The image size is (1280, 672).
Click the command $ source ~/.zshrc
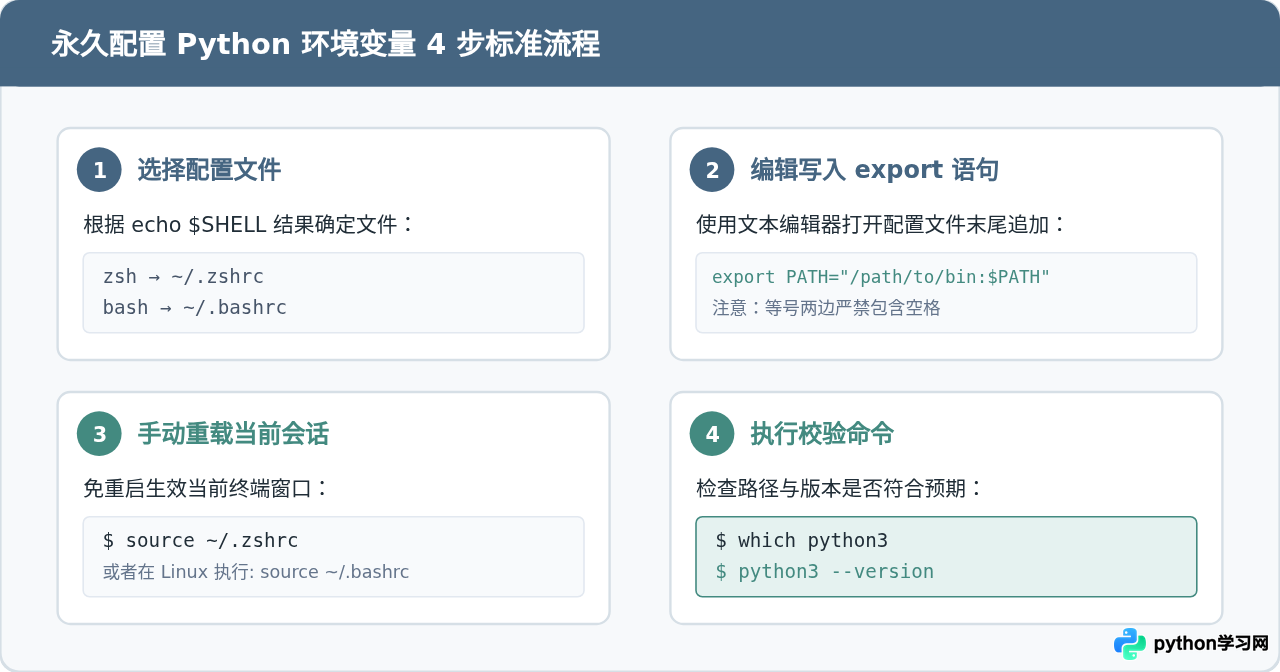coord(201,540)
